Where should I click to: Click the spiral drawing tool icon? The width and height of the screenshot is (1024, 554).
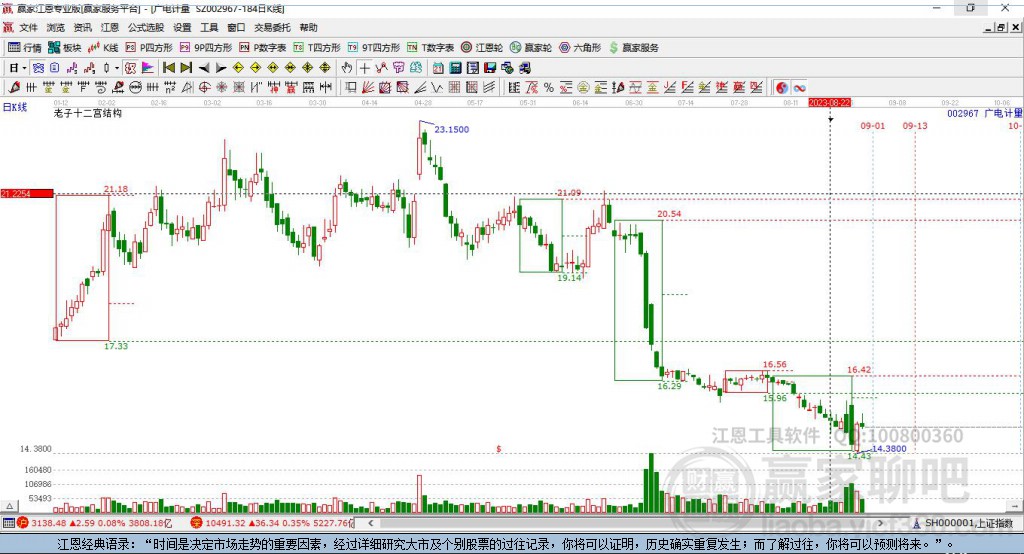point(101,88)
